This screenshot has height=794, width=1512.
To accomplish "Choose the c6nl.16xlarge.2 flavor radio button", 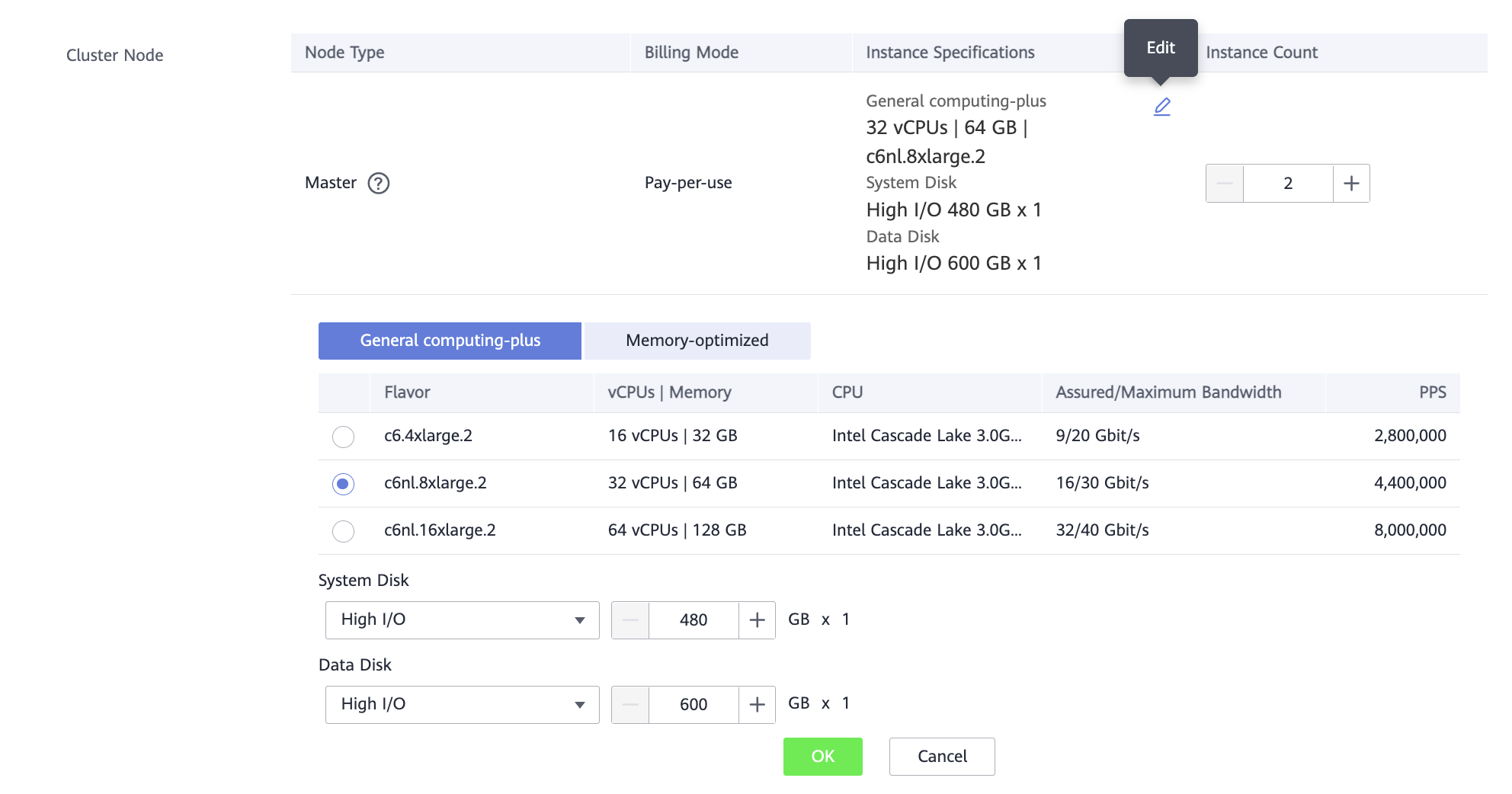I will pyautogui.click(x=344, y=531).
